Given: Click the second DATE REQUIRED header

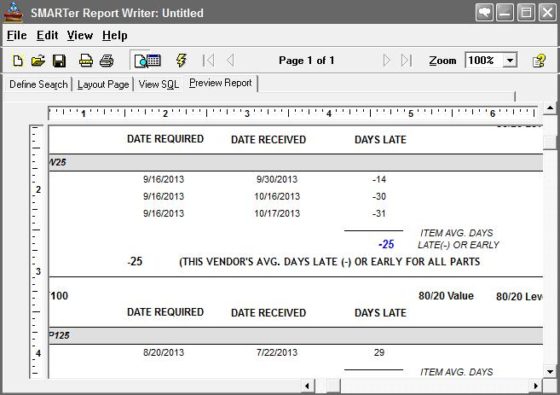Looking at the screenshot, I should click(165, 312).
